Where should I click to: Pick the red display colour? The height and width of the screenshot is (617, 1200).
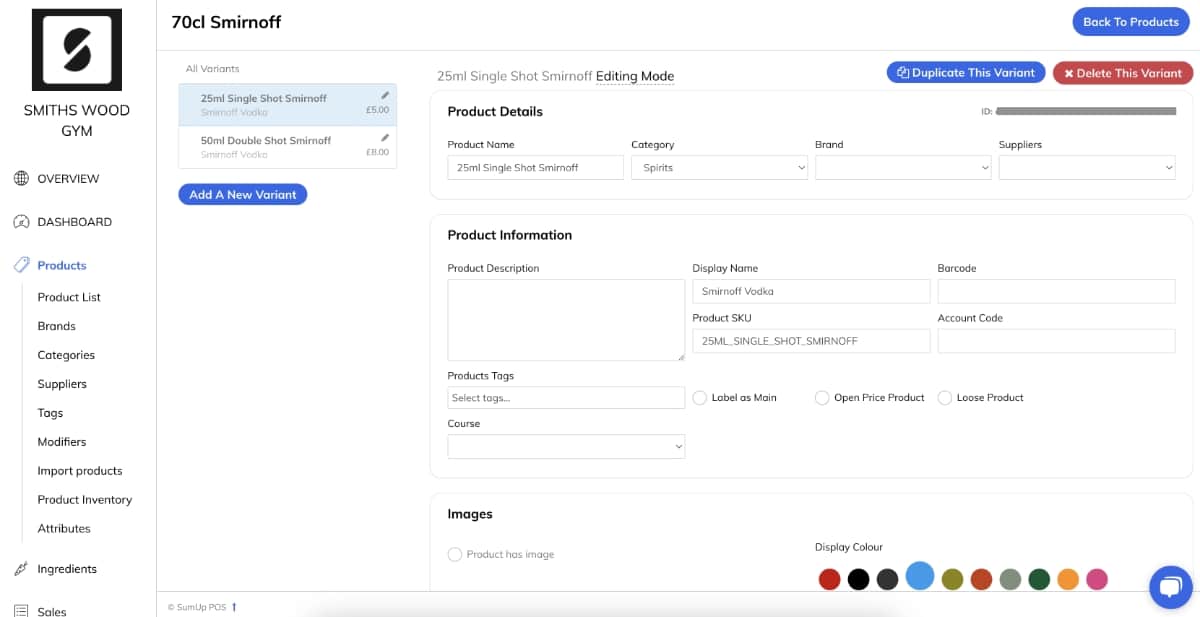click(829, 579)
